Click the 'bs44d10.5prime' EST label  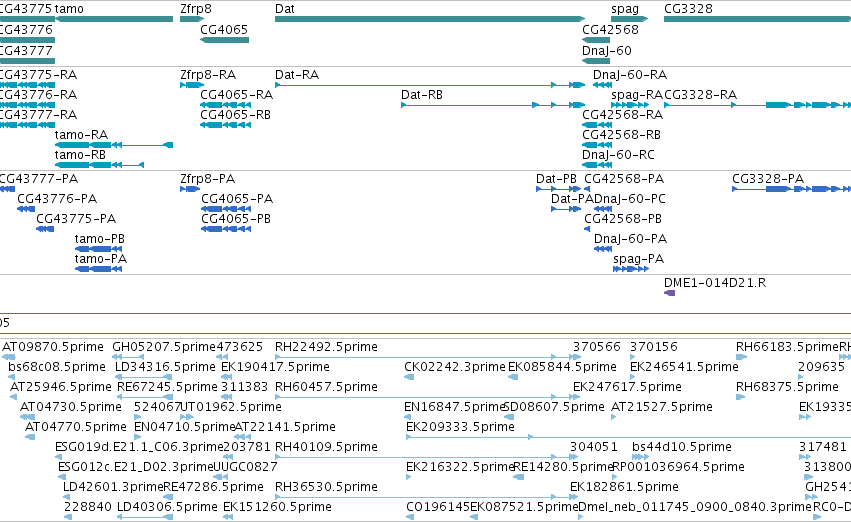[x=682, y=448]
